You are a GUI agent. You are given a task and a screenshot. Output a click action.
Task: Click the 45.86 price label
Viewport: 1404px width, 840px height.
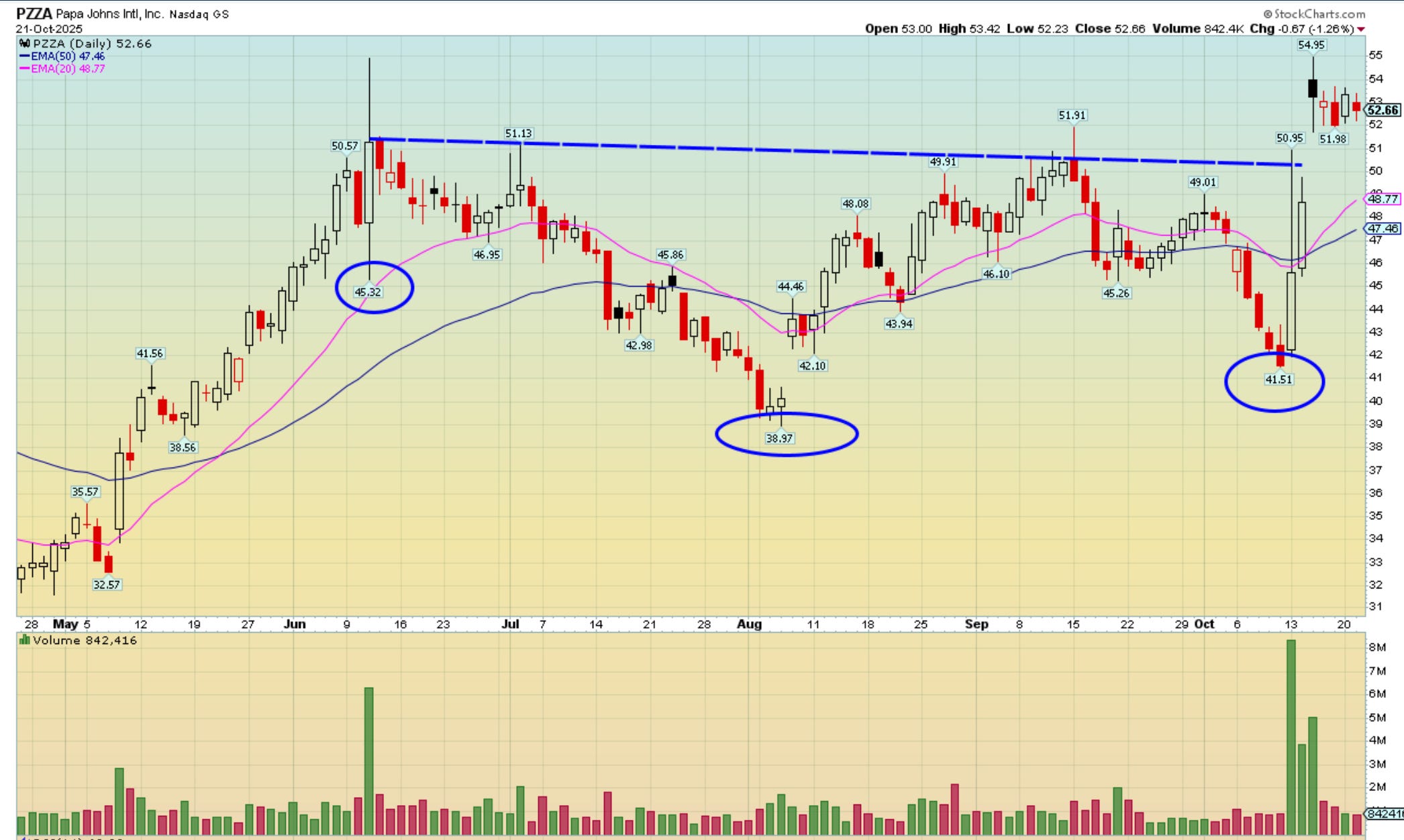670,255
